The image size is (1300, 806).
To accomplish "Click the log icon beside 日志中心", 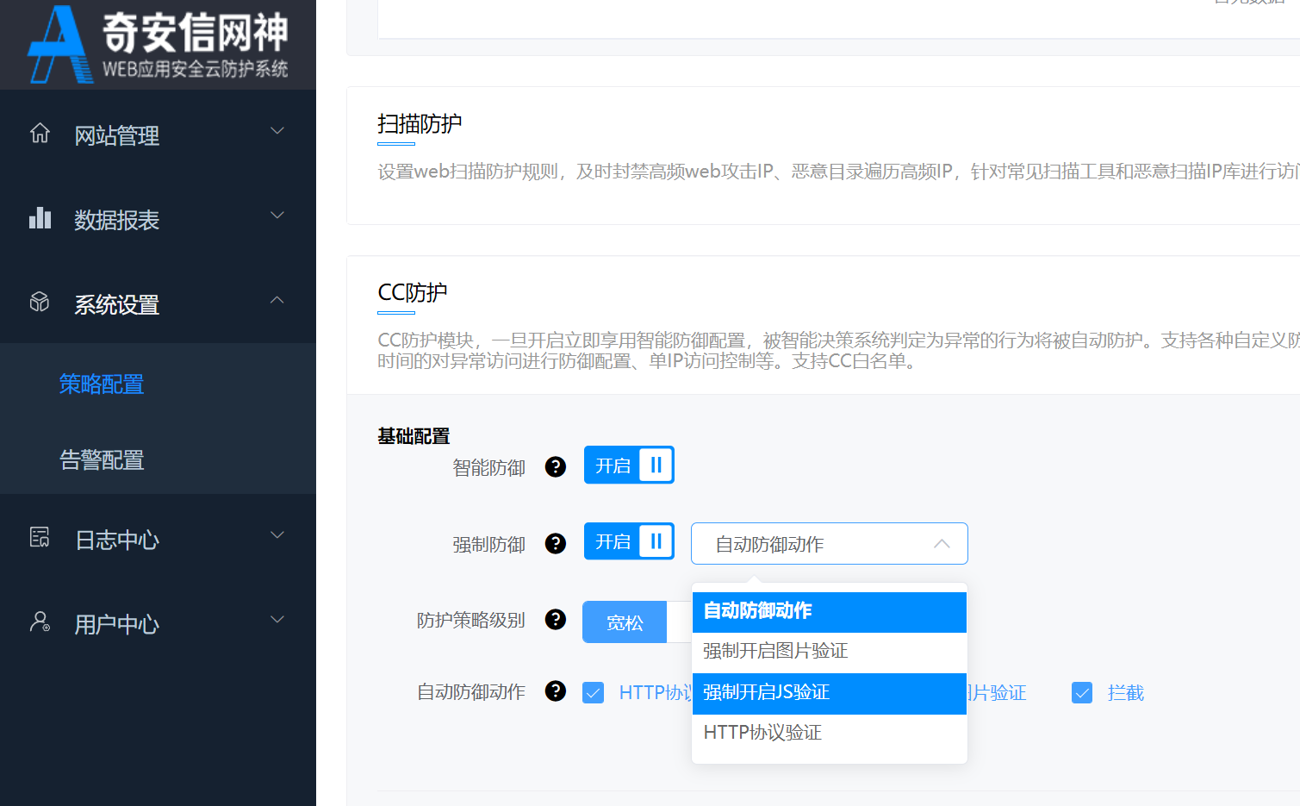I will tap(40, 538).
